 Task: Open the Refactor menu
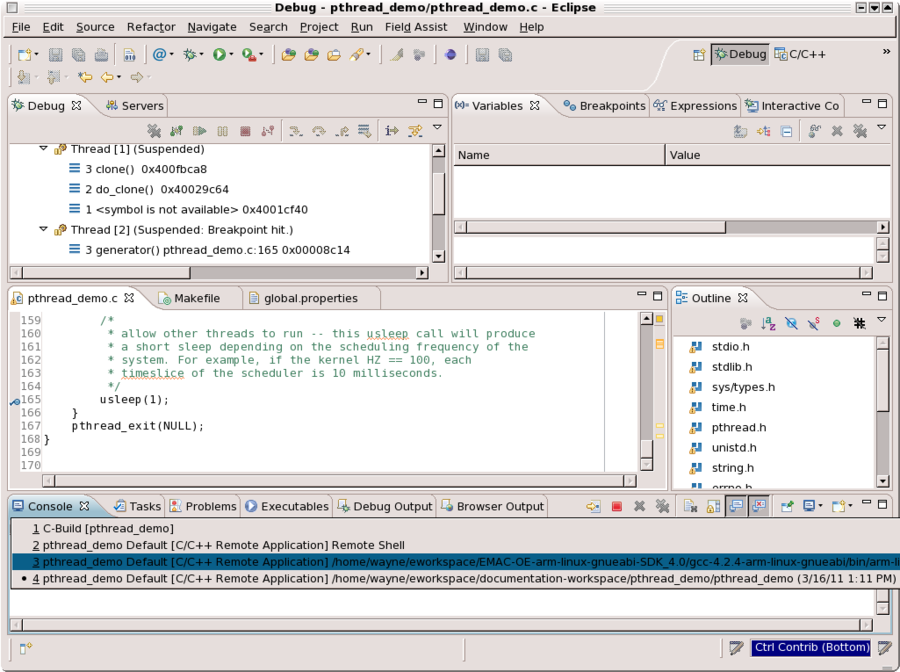pos(150,27)
